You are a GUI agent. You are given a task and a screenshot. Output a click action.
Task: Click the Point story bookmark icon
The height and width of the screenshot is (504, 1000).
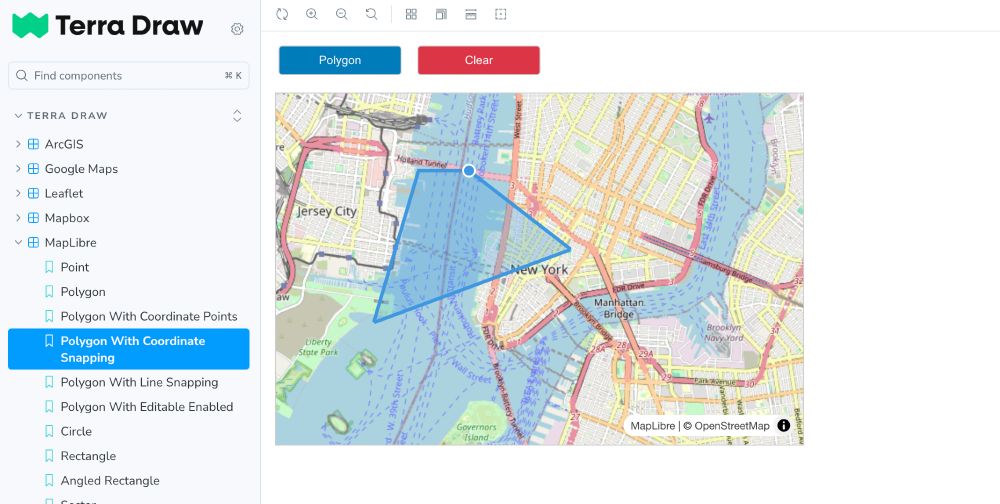49,267
